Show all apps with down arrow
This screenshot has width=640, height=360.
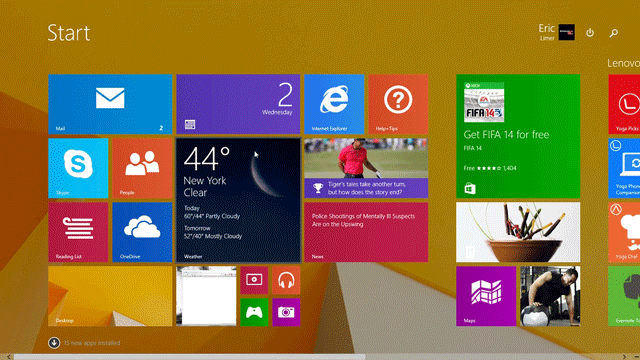pyautogui.click(x=54, y=343)
